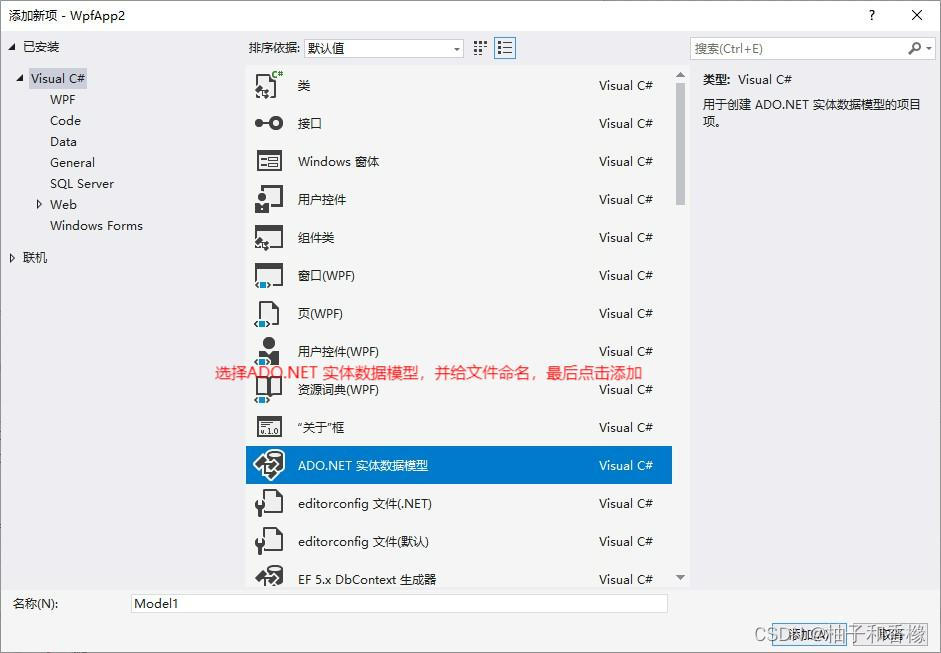
Task: Collapse the Visual C# tree node arrow
Action: pos(20,78)
